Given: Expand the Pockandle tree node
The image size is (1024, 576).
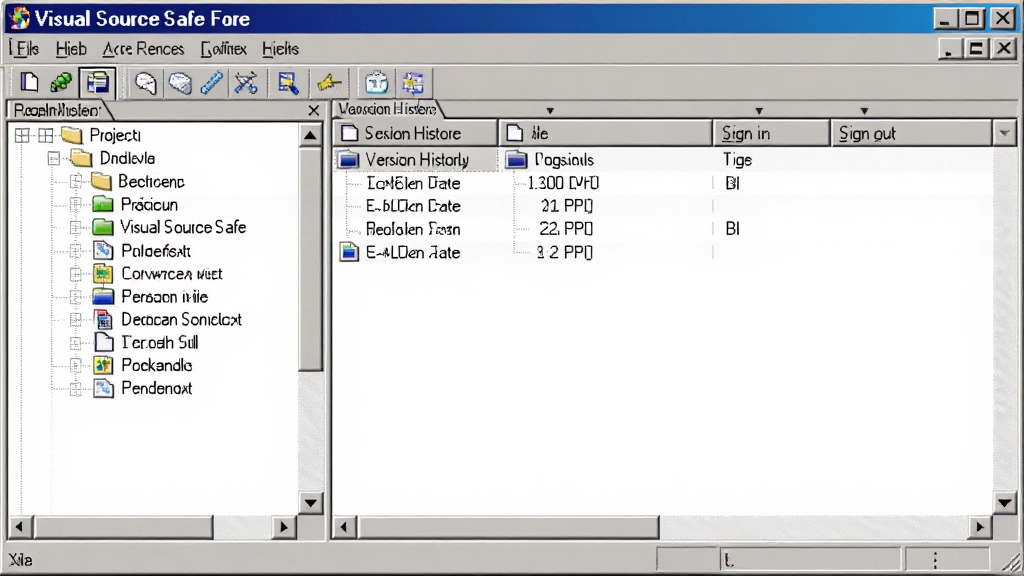Looking at the screenshot, I should coord(76,366).
